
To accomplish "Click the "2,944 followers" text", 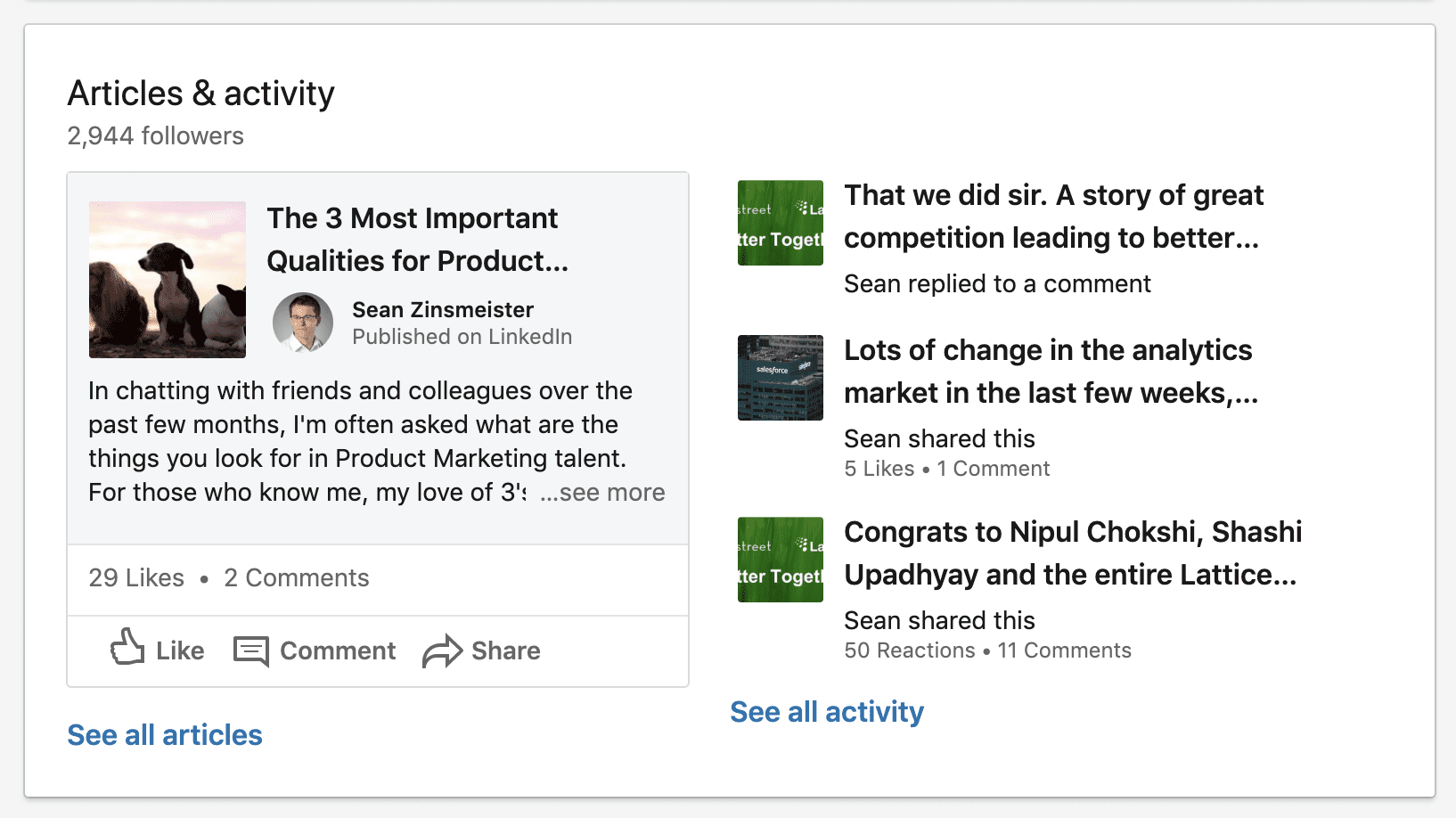I will (156, 136).
